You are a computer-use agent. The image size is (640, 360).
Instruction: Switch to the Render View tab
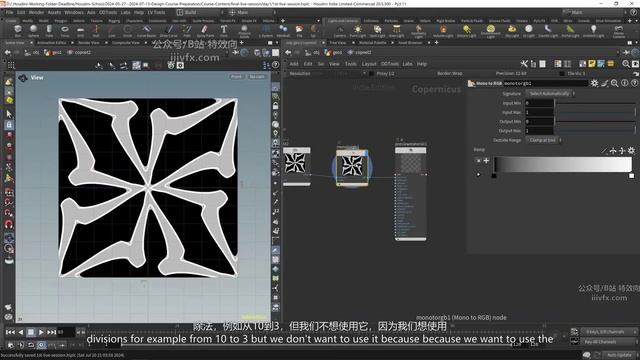coord(89,42)
